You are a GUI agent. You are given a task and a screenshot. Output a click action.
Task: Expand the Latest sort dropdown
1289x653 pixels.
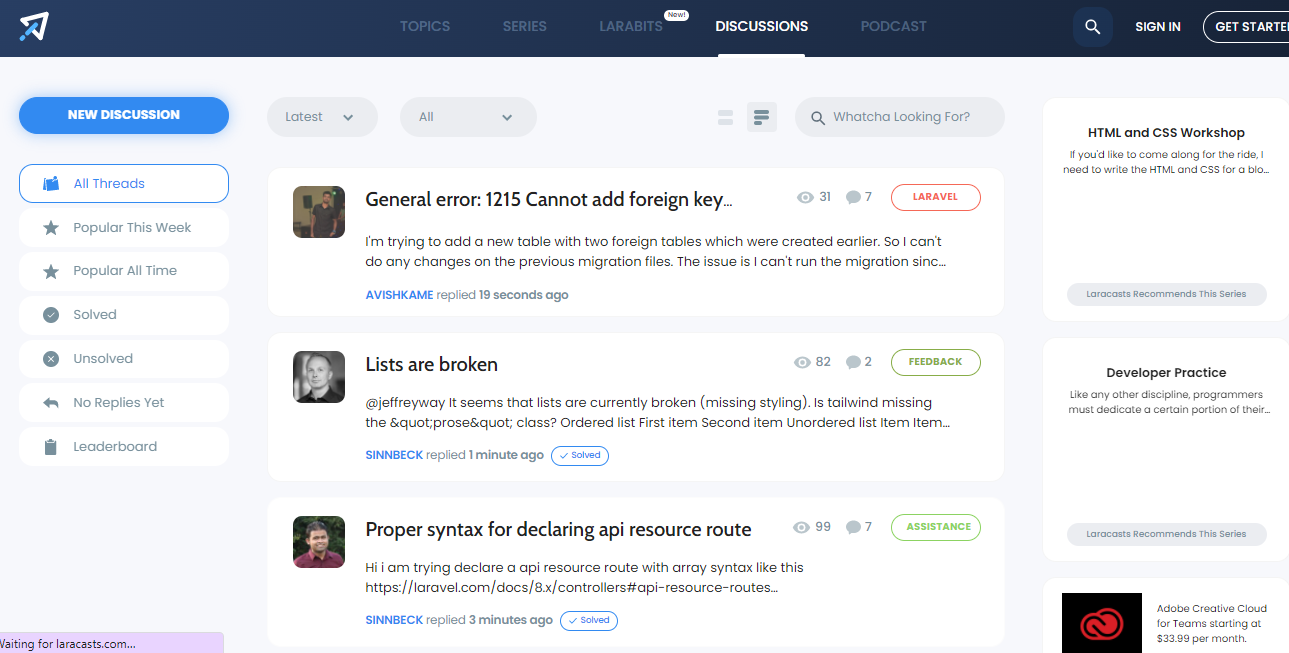322,117
